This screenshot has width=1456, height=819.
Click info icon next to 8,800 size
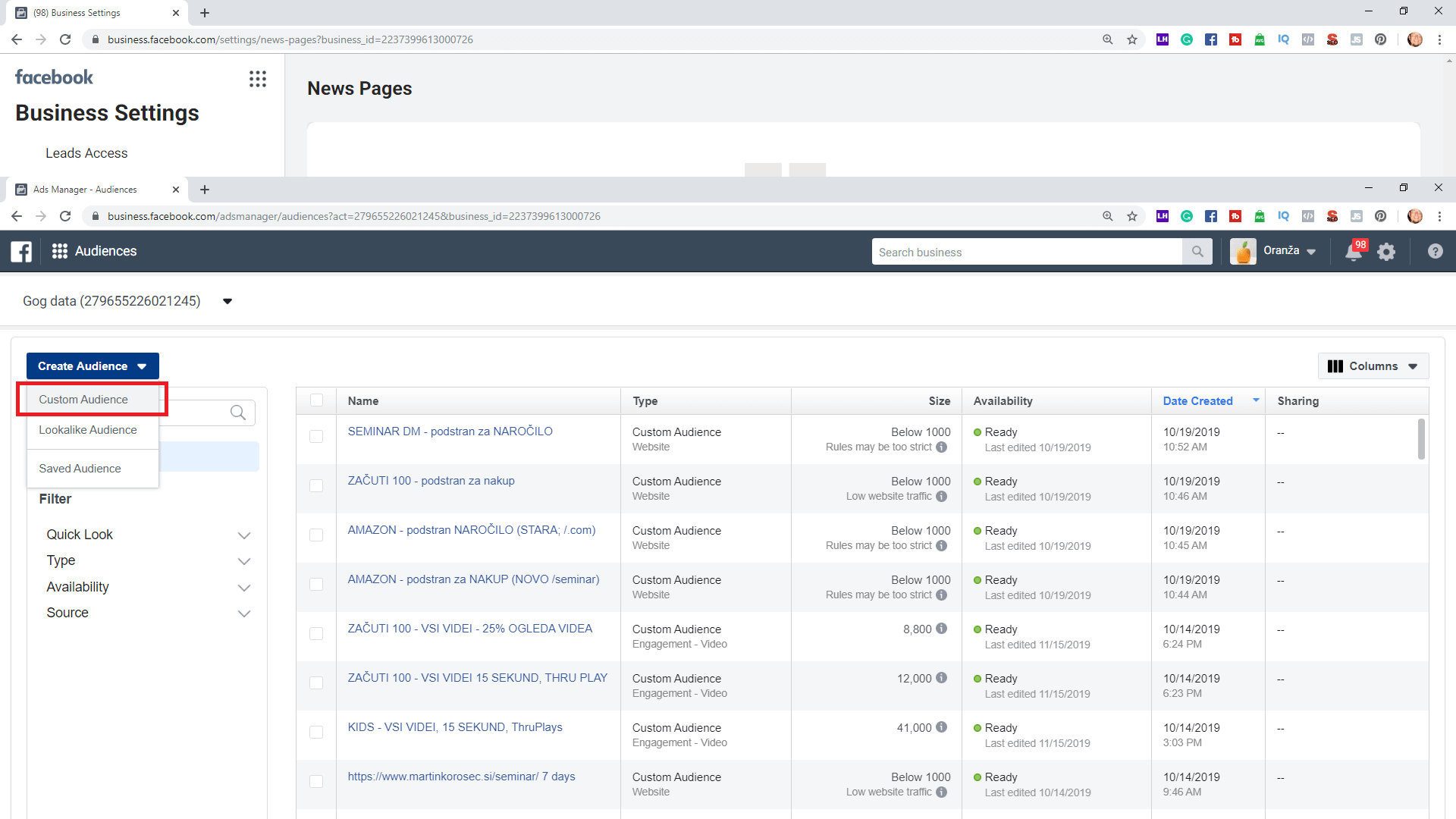click(941, 629)
